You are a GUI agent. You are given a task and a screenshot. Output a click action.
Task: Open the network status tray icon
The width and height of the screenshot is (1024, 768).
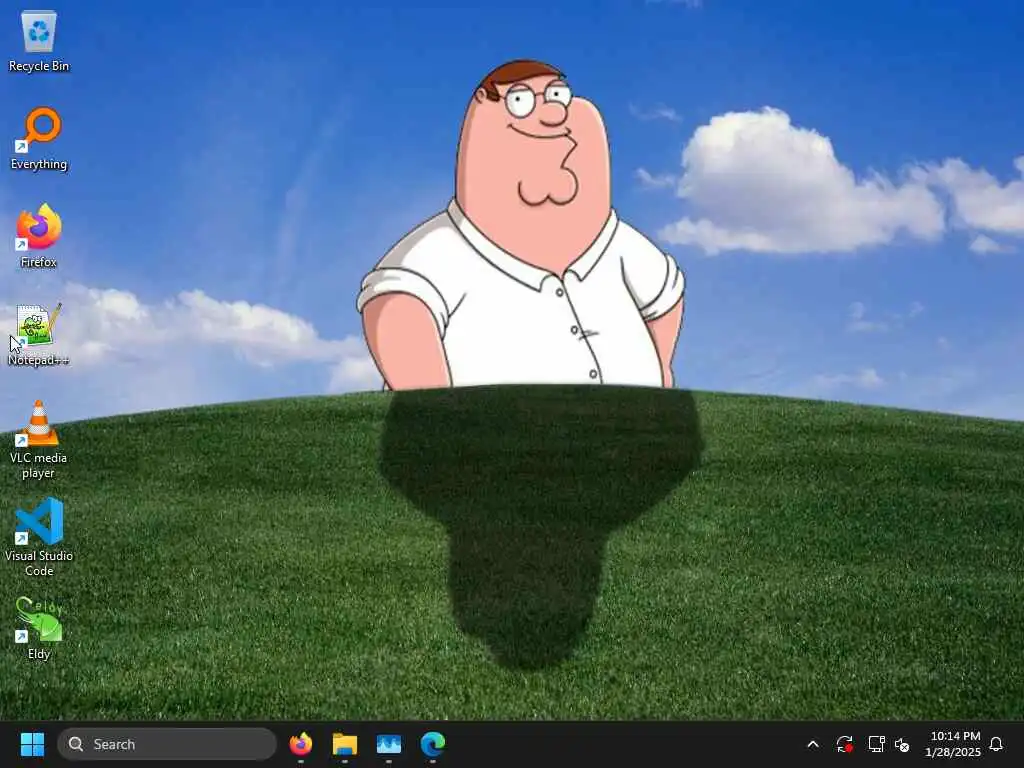tap(876, 744)
